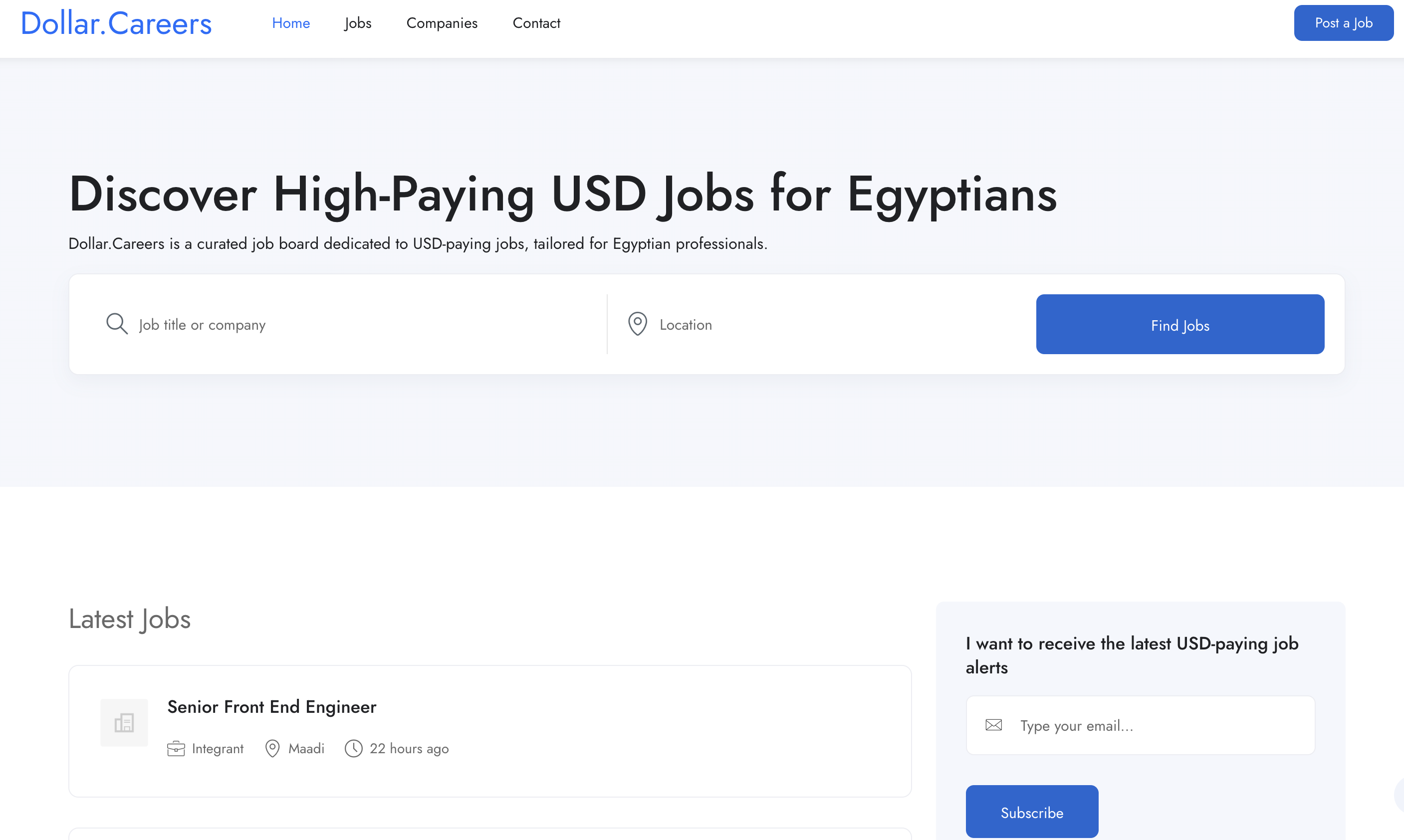Click the Post a Job button
The width and height of the screenshot is (1404, 840).
[1344, 23]
